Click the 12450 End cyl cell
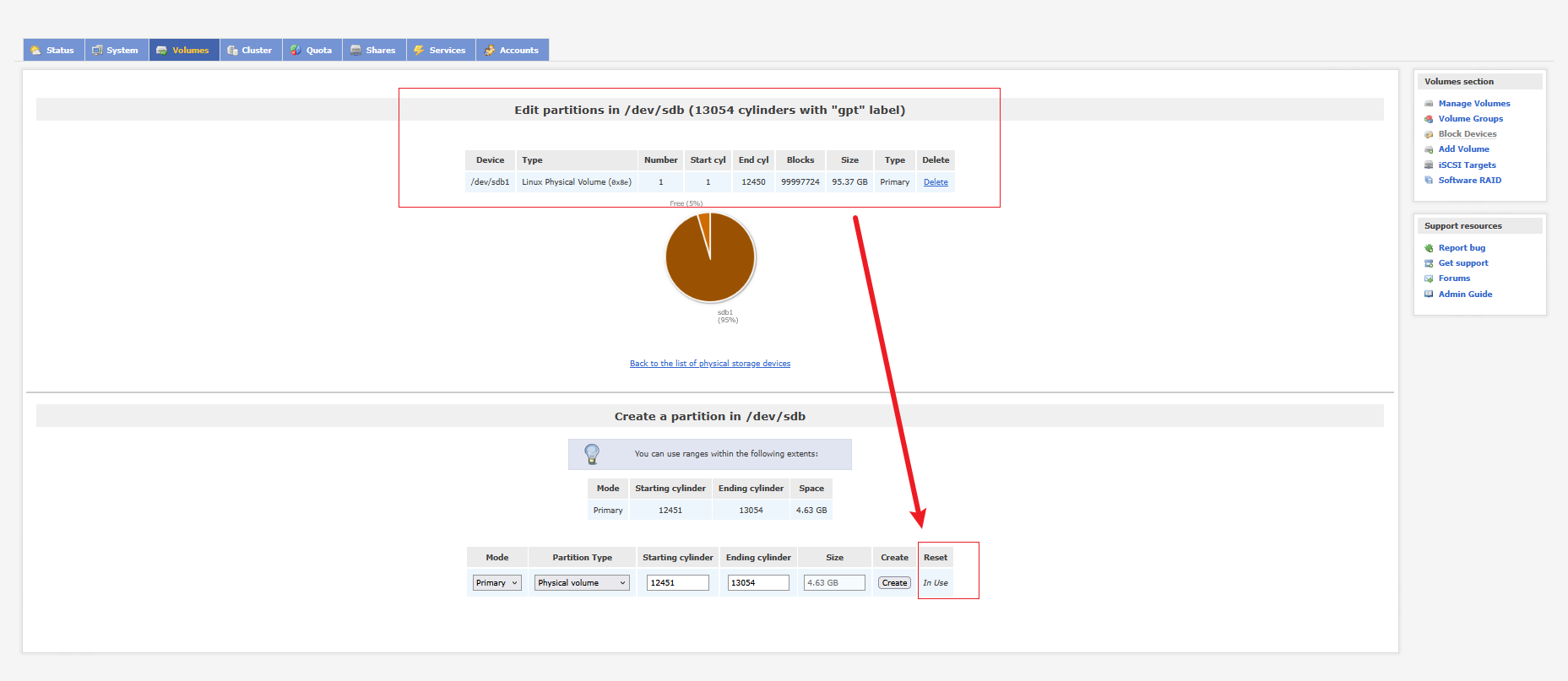 [753, 182]
